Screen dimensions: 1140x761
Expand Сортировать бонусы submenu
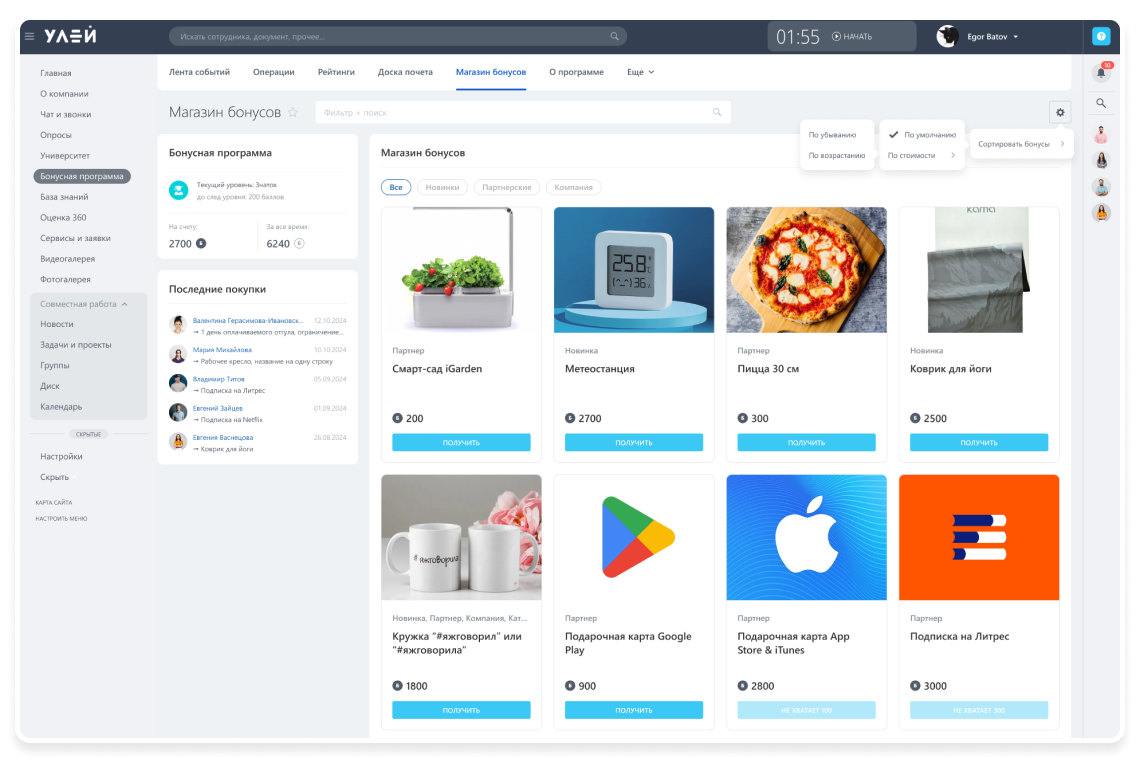click(1021, 144)
